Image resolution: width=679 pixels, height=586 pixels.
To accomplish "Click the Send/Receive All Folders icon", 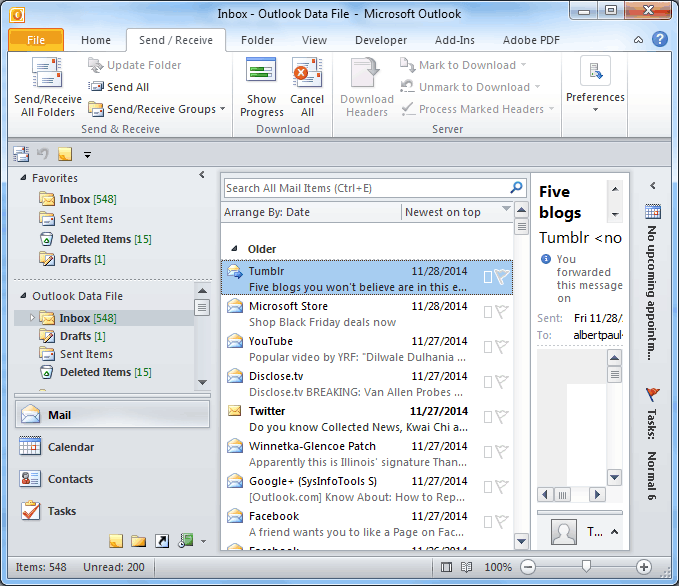I will [x=47, y=73].
